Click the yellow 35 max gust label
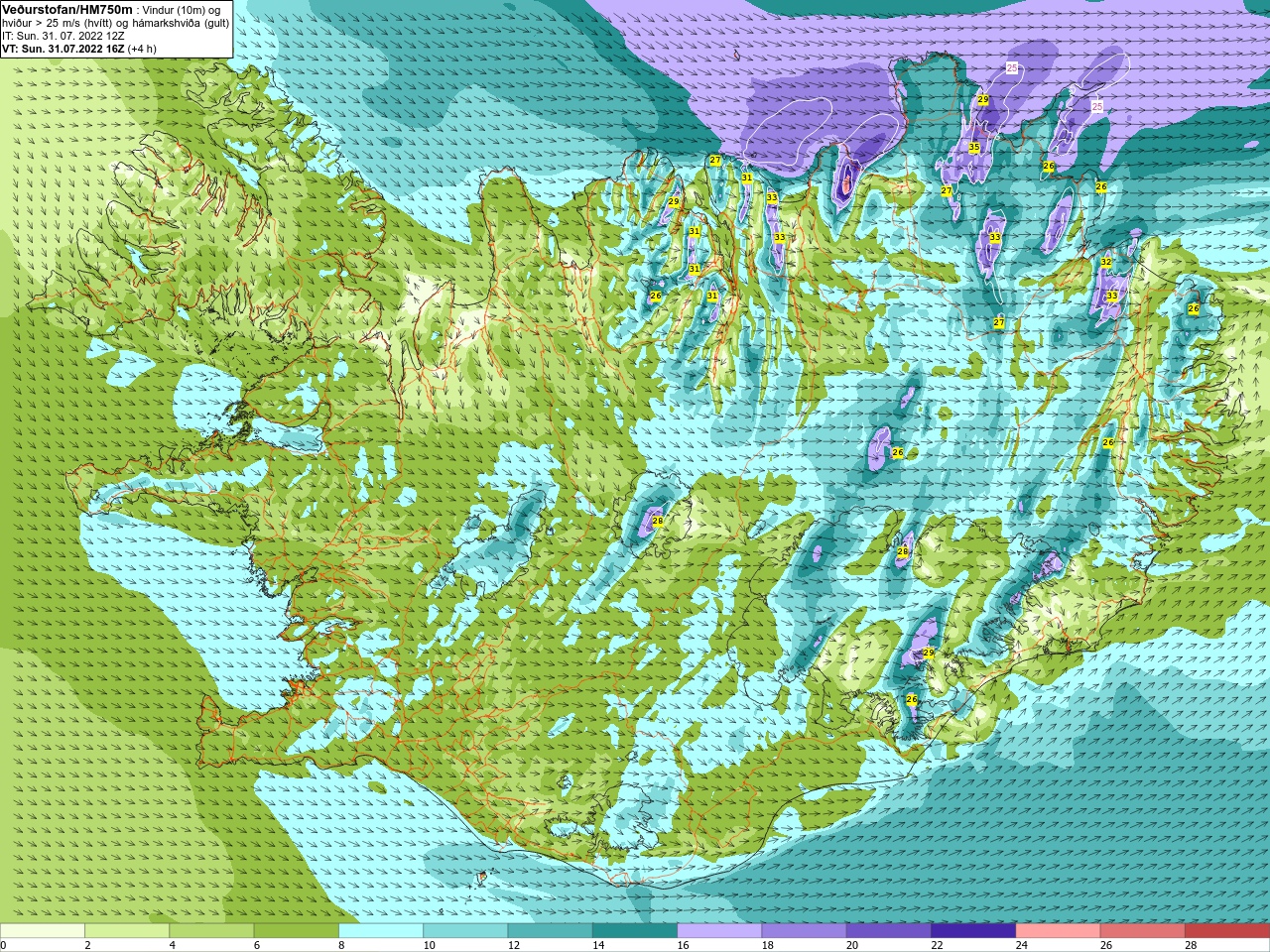This screenshot has width=1270, height=952. coord(974,148)
